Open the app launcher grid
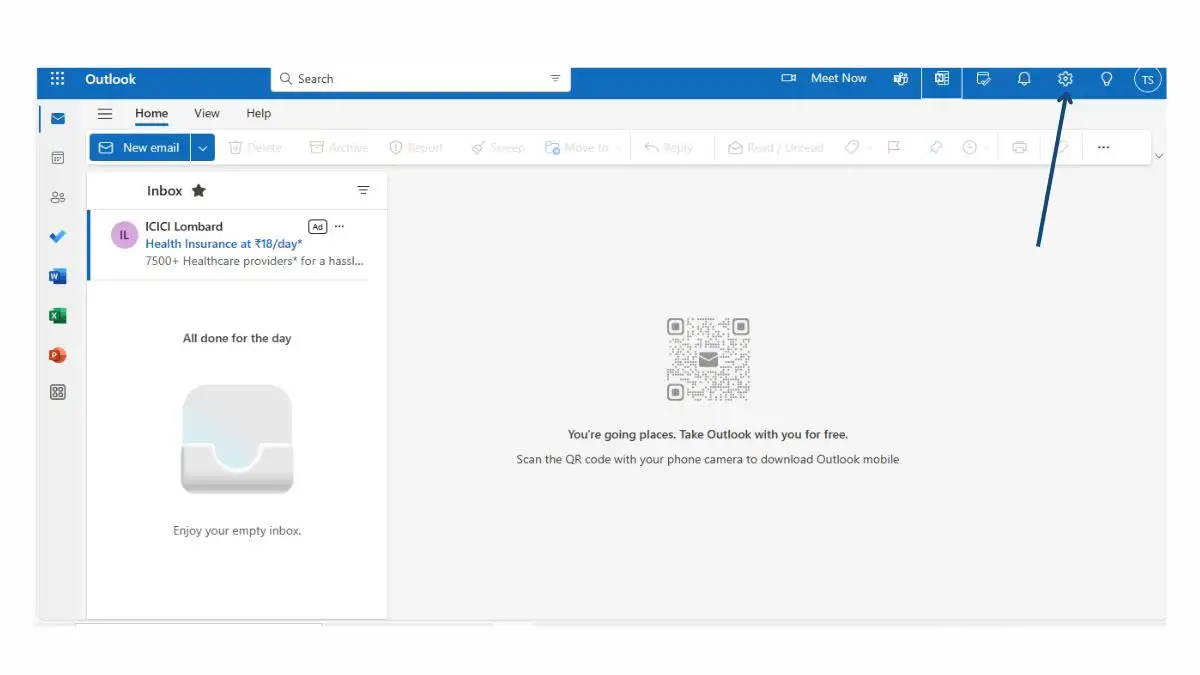This screenshot has width=1200, height=675. pos(57,79)
